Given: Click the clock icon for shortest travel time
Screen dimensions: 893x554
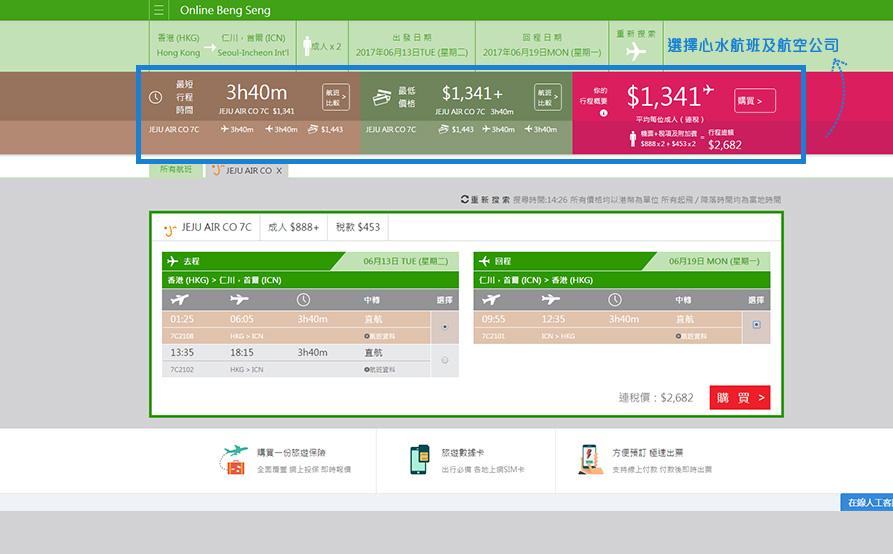Looking at the screenshot, I should click(155, 97).
